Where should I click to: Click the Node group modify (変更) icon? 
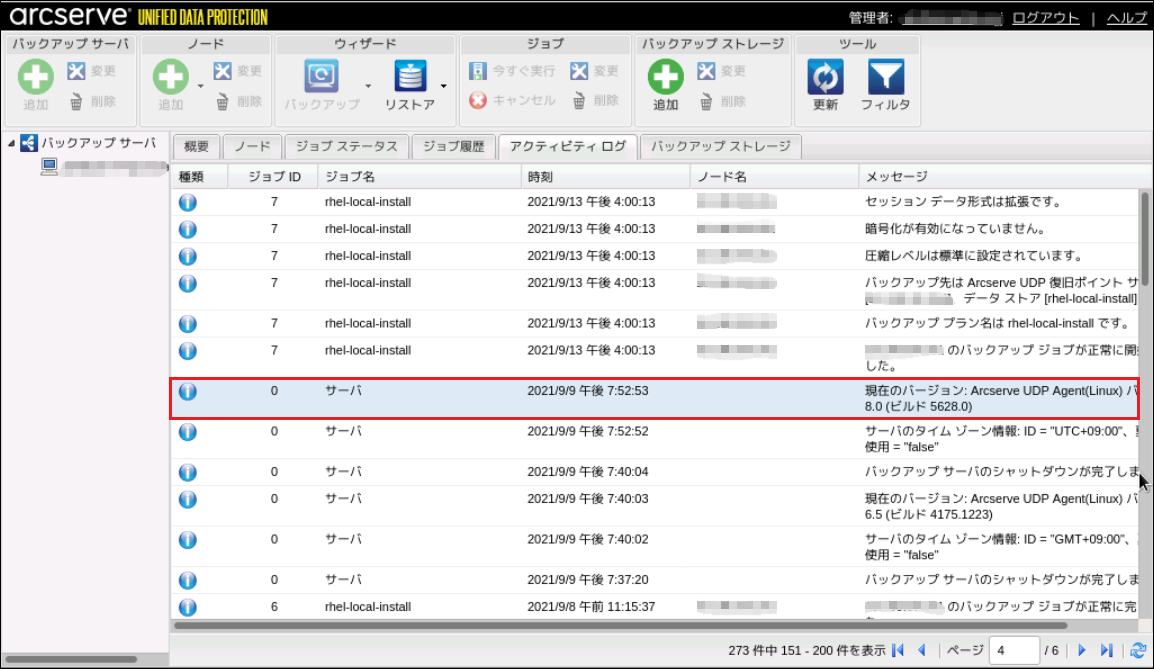[x=222, y=71]
